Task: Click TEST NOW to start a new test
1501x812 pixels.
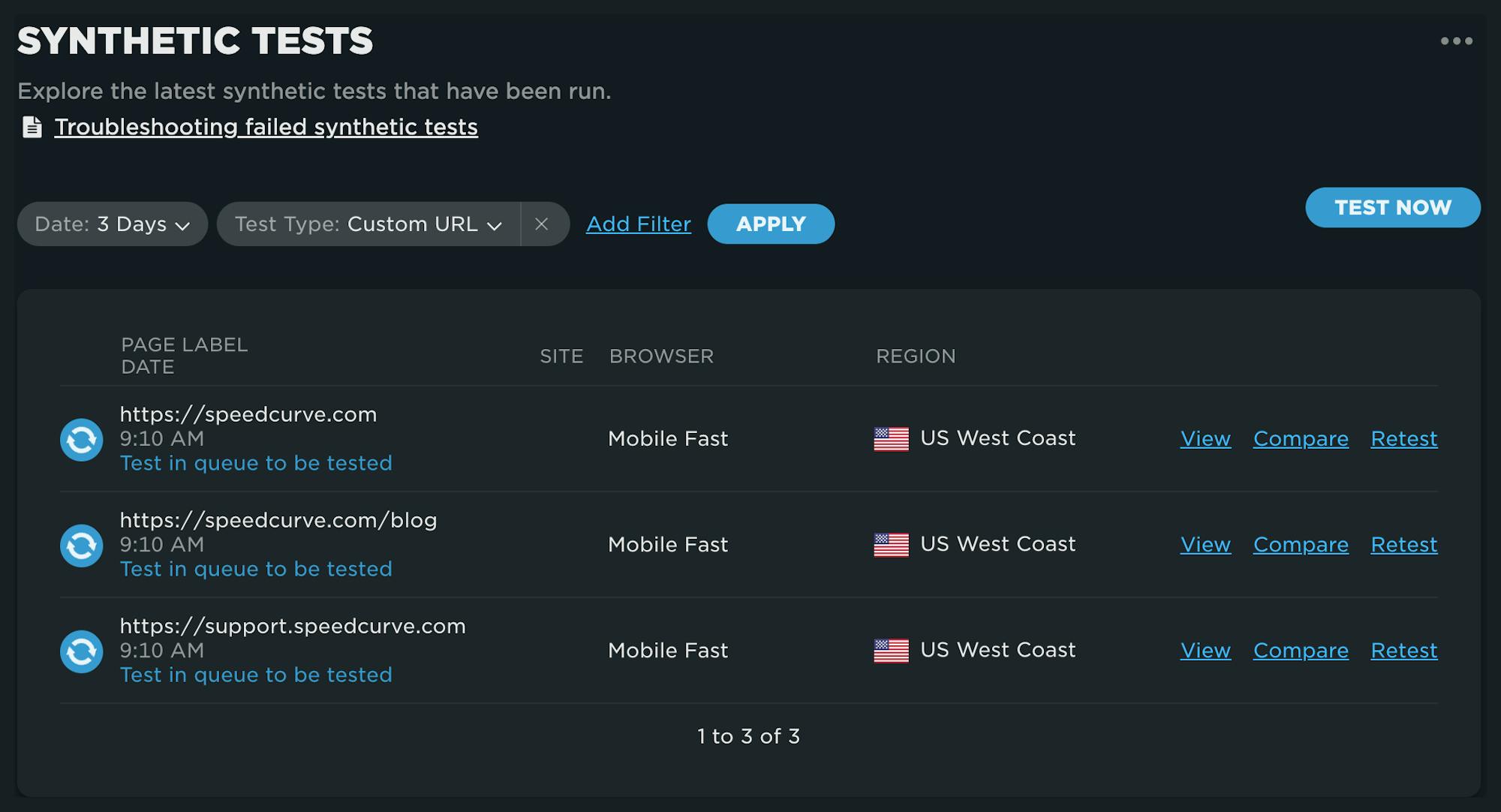Action: click(x=1393, y=207)
